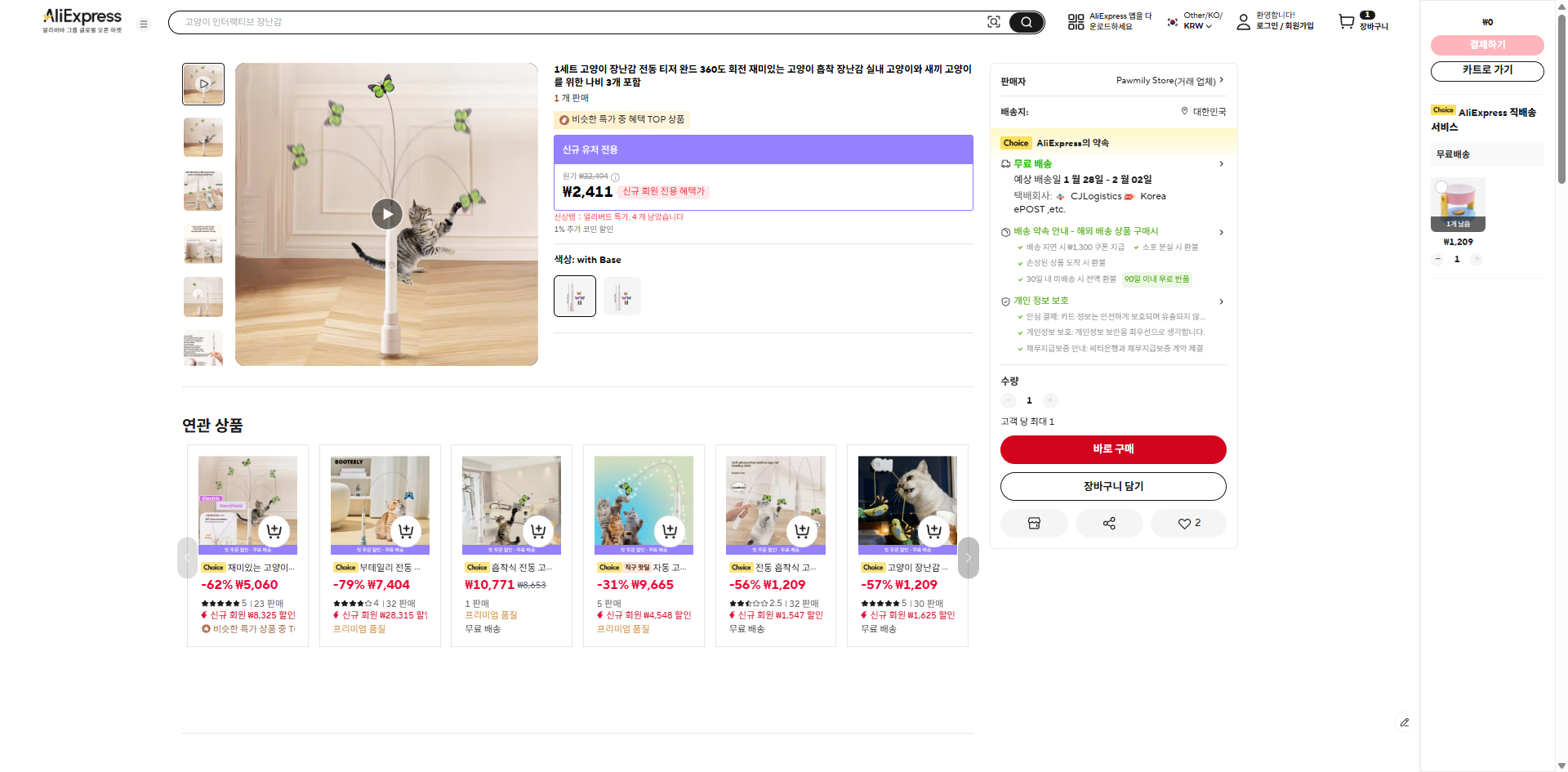Click the edit feedback pencil icon
Image resolution: width=1568 pixels, height=772 pixels.
[1404, 722]
